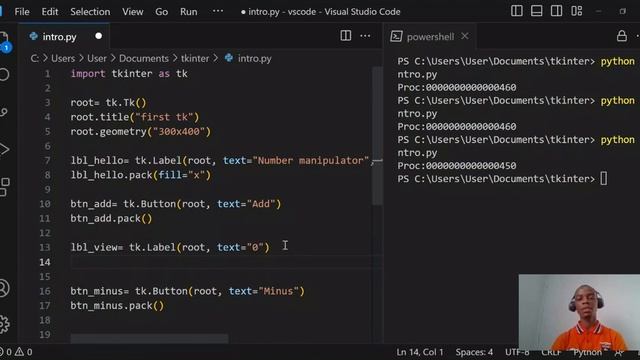Split the editor right
The image size is (640, 360).
[x=346, y=36]
